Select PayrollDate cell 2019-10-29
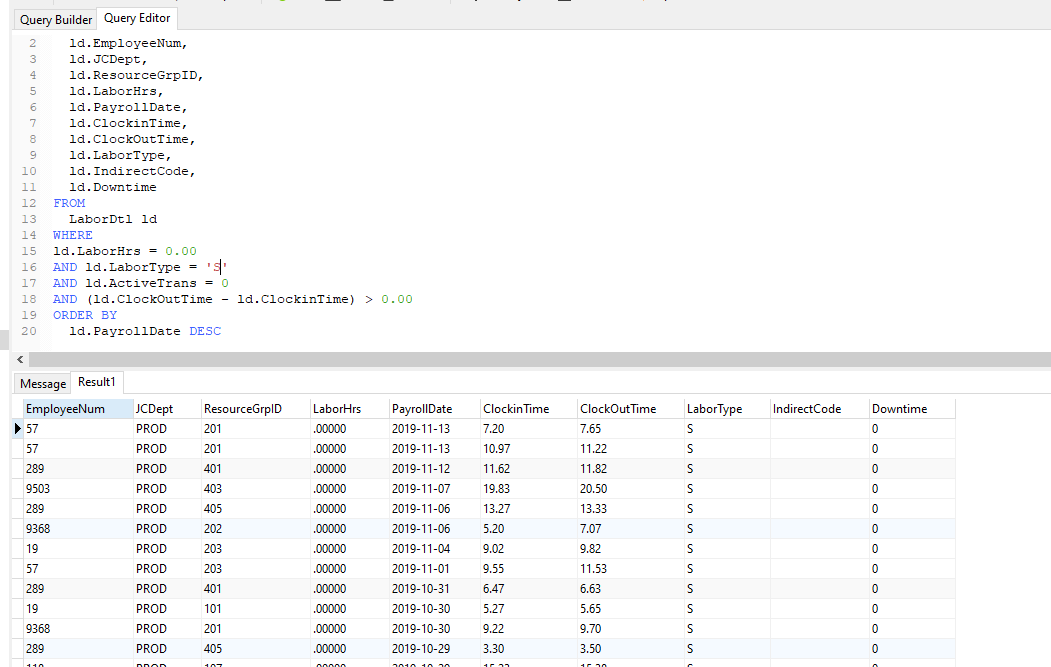 (x=435, y=649)
